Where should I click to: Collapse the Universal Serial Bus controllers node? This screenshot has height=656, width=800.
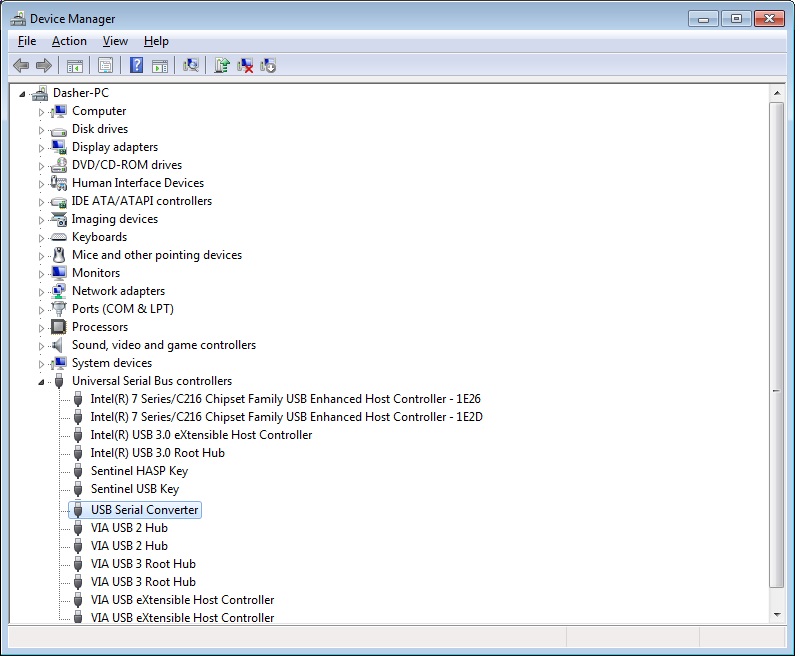[41, 382]
